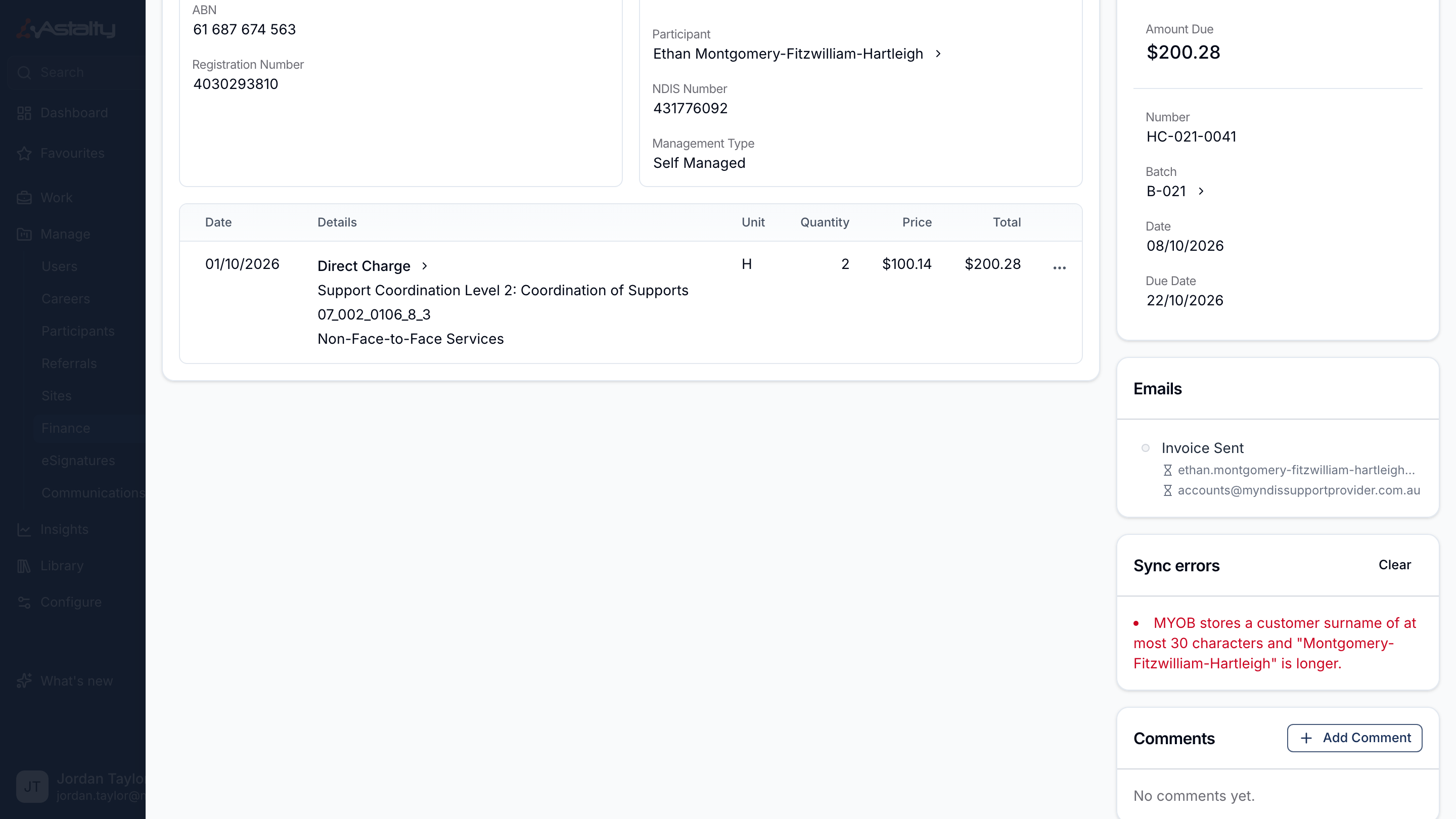
Task: Open the three-dot menu for the Direct Charge line
Action: coord(1059,268)
